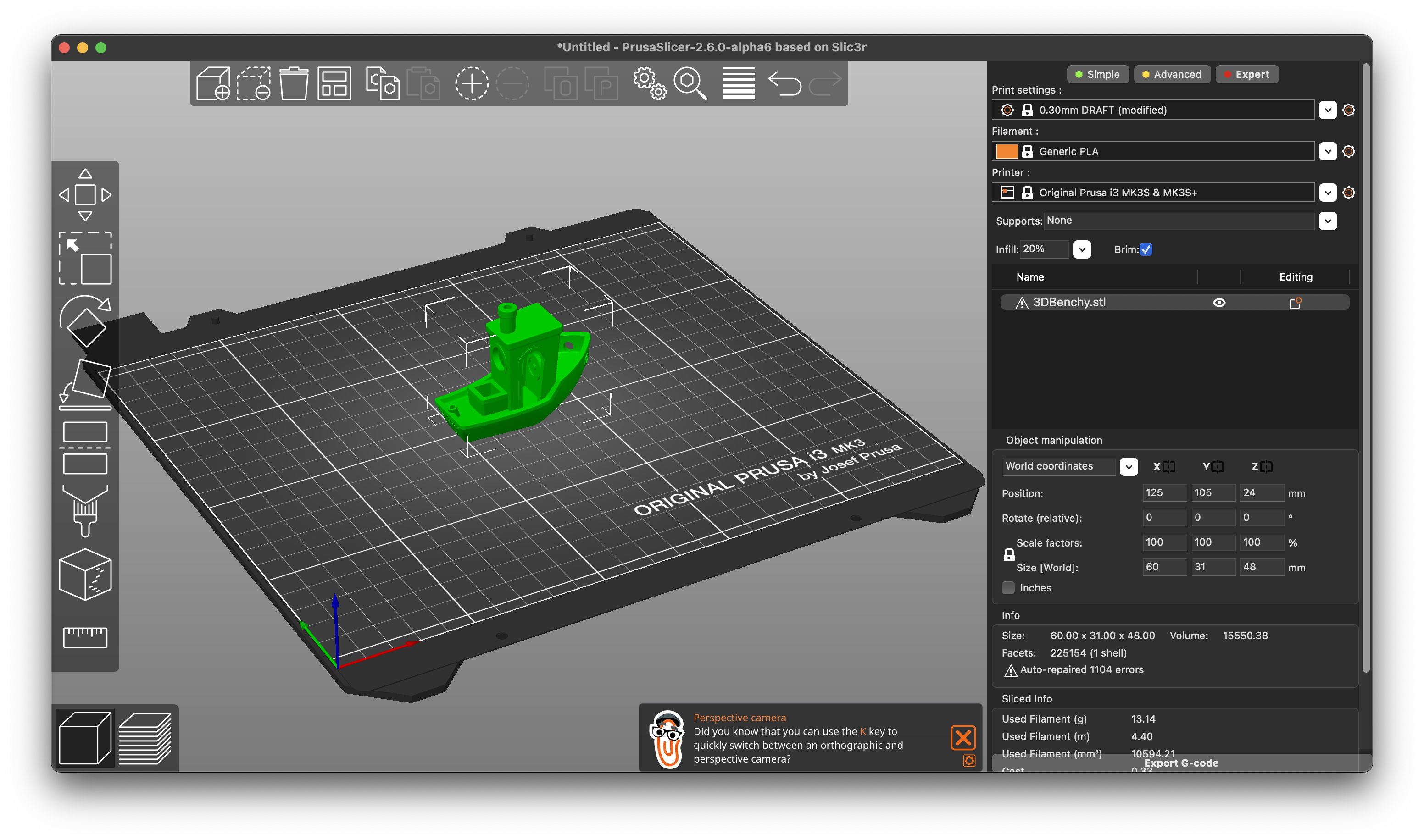Select the Cut tool
Viewport: 1424px width, 840px height.
(x=85, y=448)
